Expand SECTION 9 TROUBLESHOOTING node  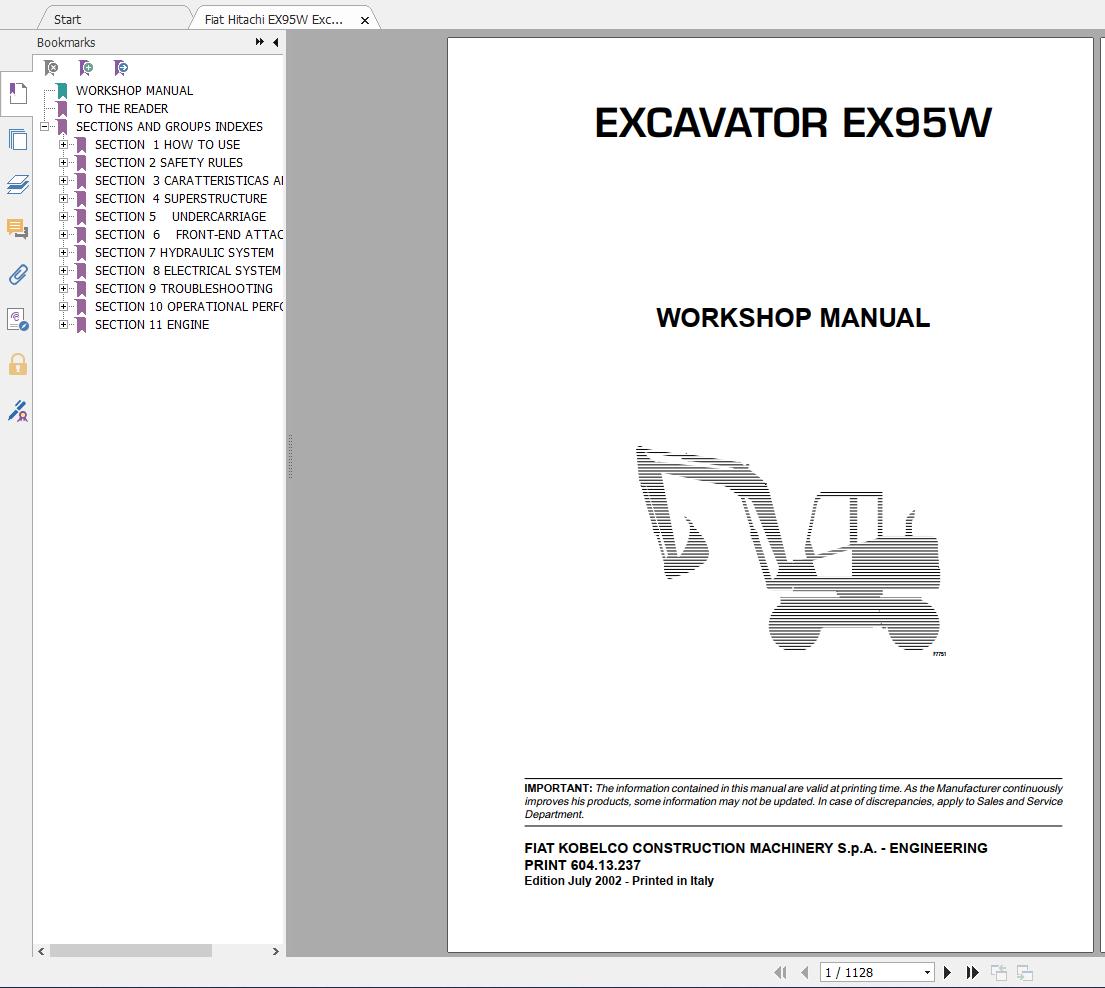(63, 289)
